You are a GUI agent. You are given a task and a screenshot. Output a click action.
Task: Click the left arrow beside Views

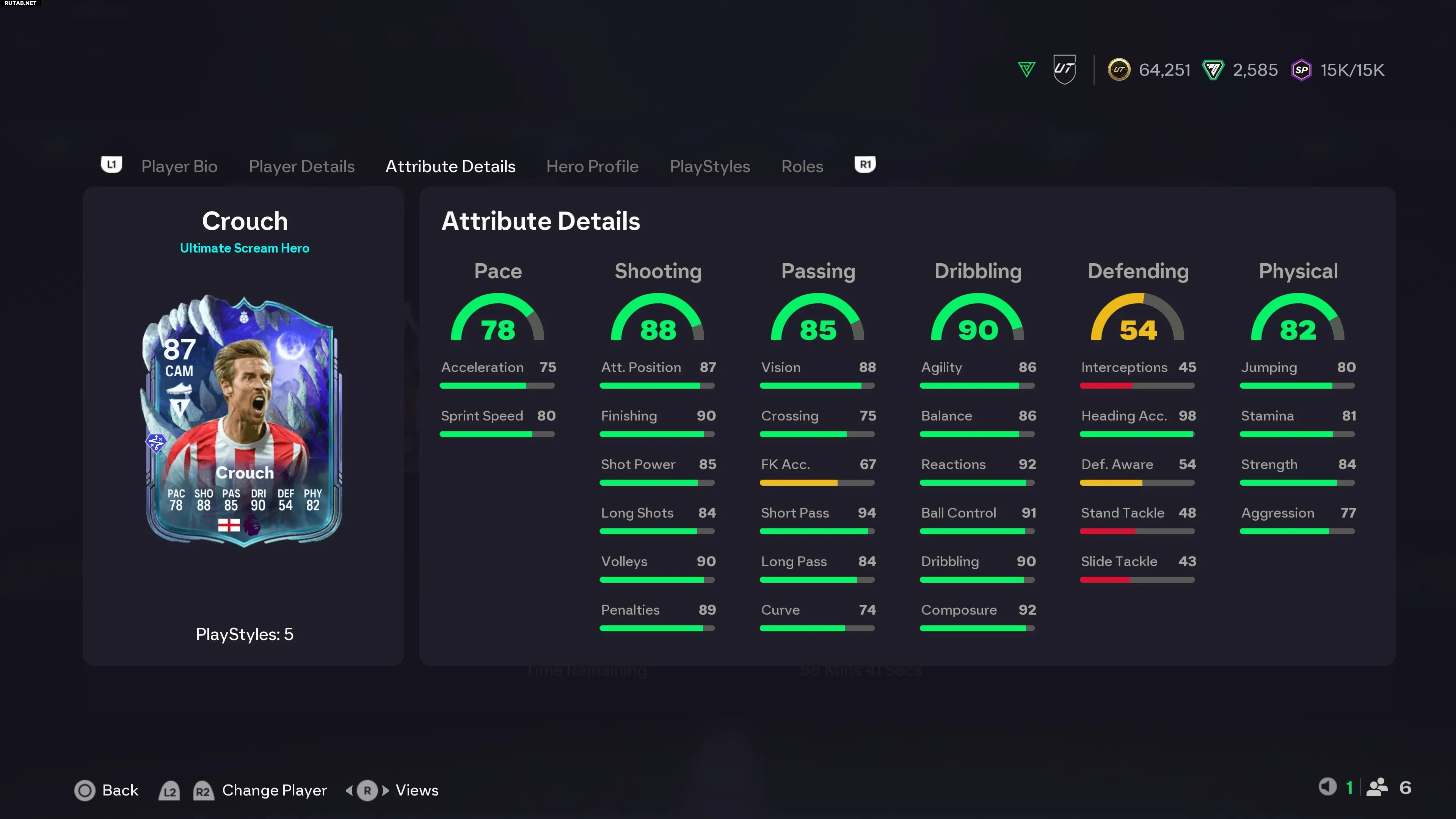[349, 790]
